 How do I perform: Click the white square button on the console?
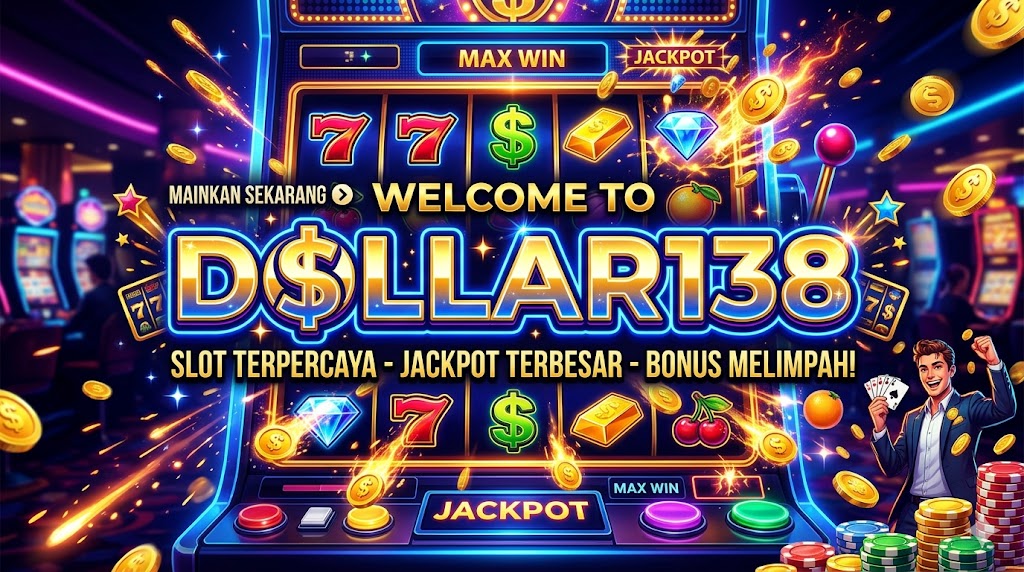pos(317,518)
